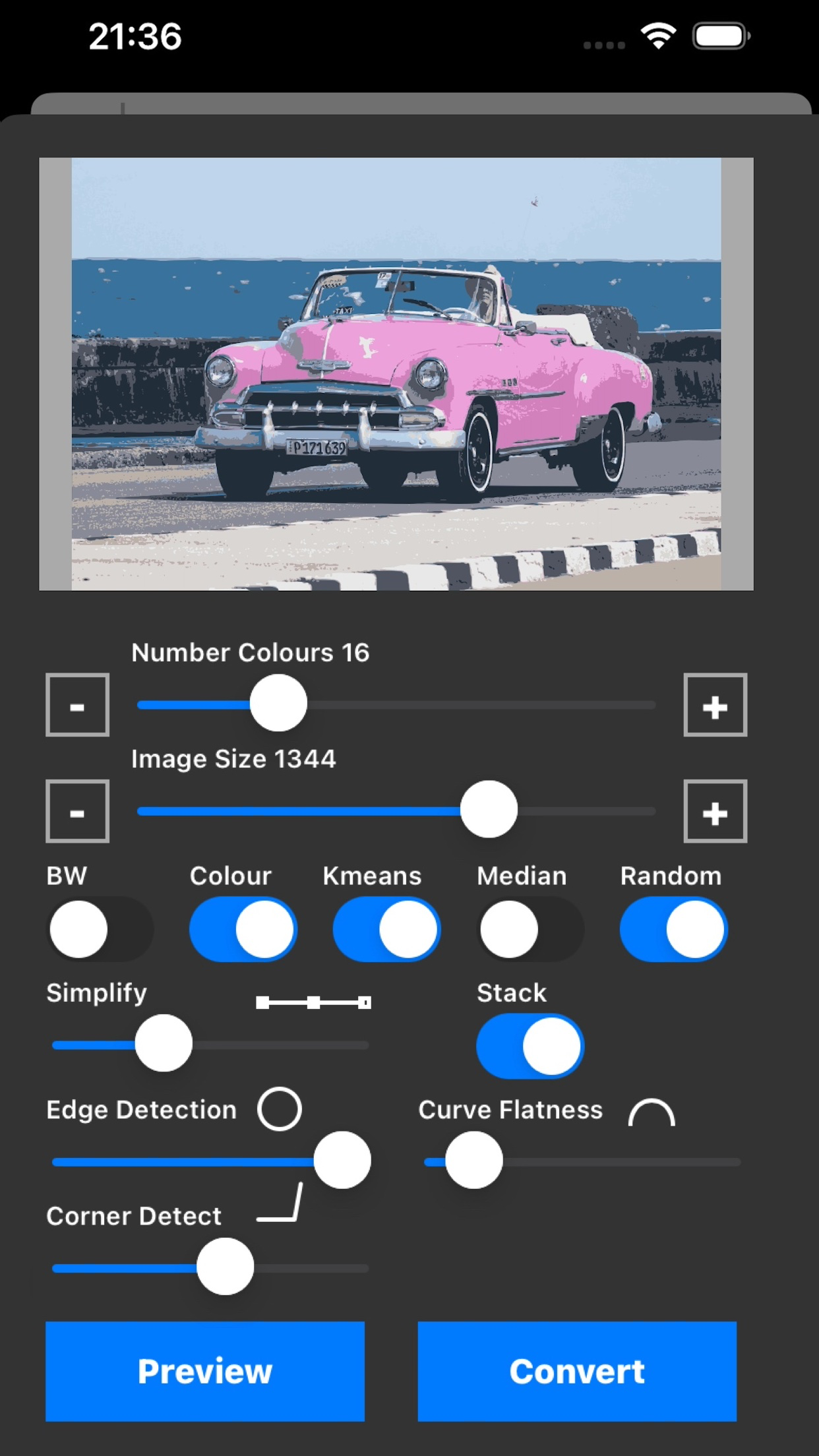Tap the Convert button

(x=577, y=1371)
